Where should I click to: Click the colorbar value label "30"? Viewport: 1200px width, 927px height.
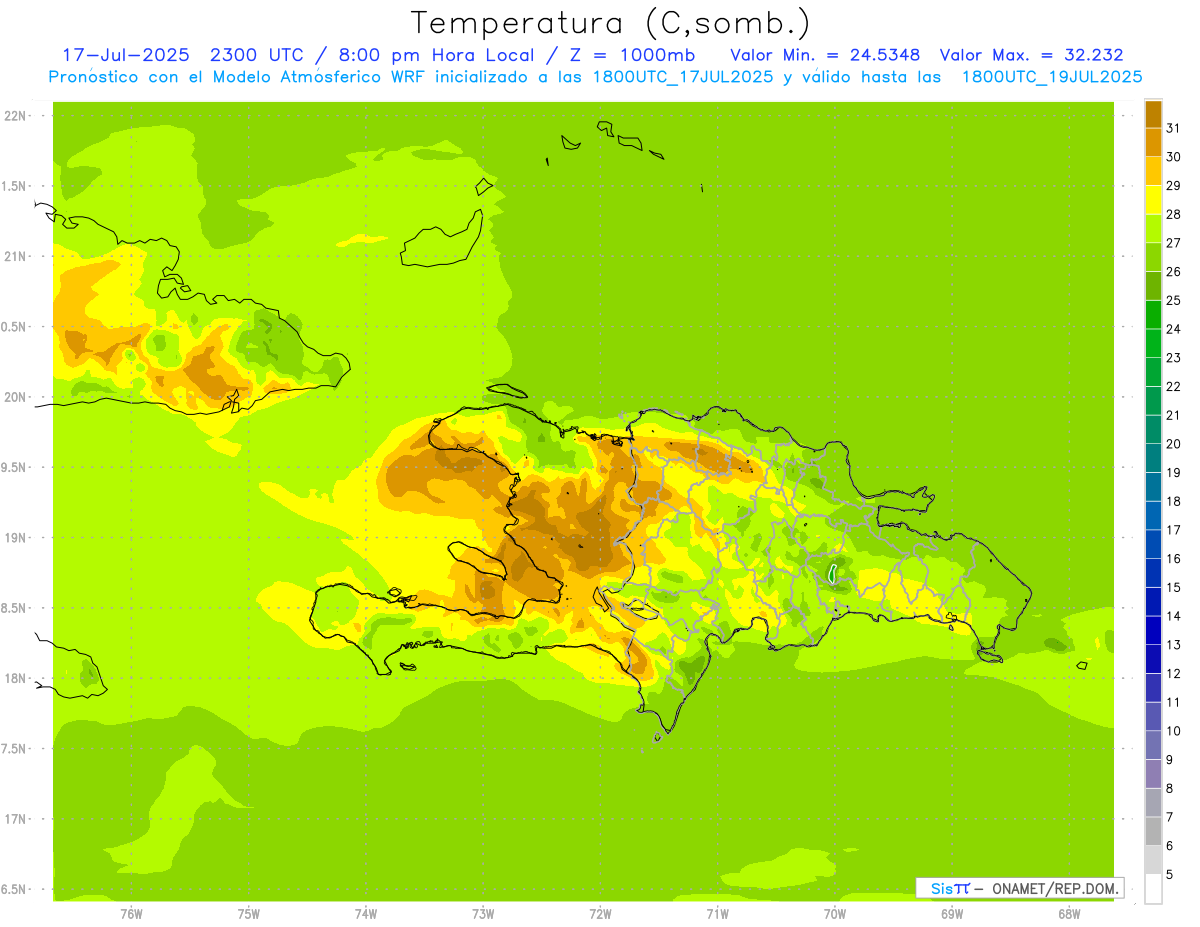coord(1174,157)
